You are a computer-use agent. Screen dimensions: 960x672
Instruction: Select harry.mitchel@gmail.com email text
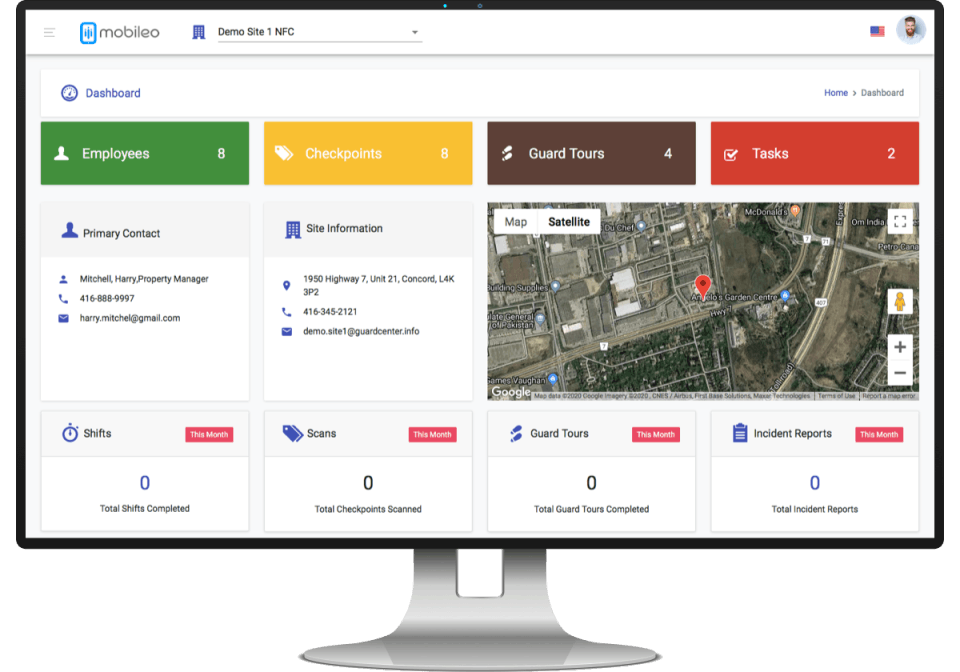pos(130,318)
